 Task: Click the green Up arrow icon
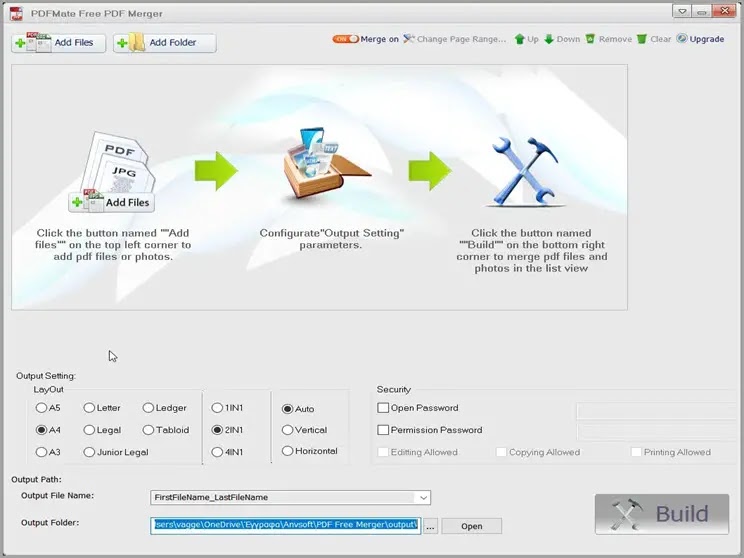520,39
